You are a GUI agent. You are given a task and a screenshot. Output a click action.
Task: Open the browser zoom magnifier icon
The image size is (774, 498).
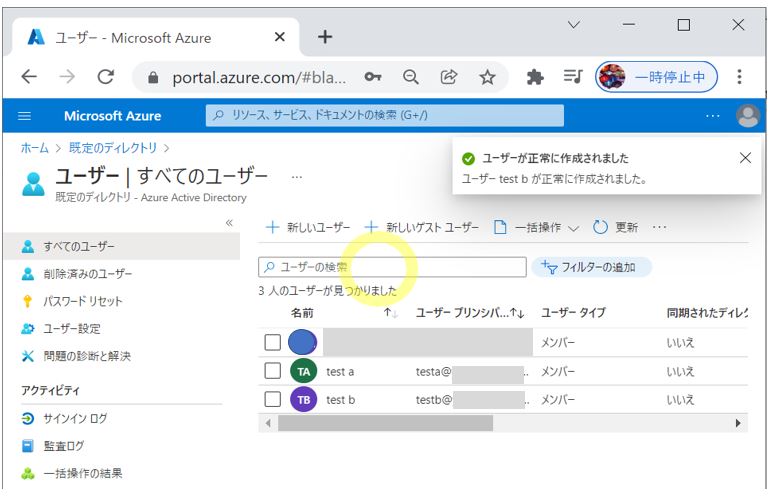[x=411, y=77]
